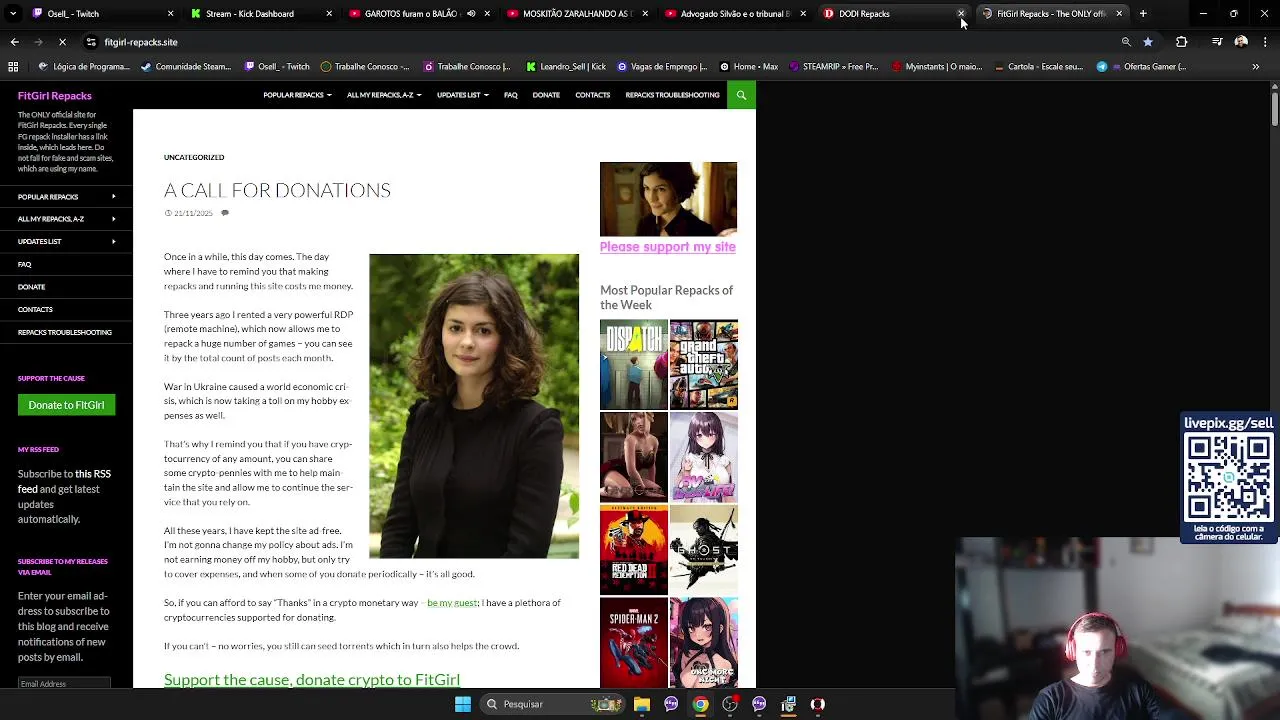The height and width of the screenshot is (720, 1280).
Task: Expand All My Repacks A-Z in left sidebar
Action: point(113,219)
